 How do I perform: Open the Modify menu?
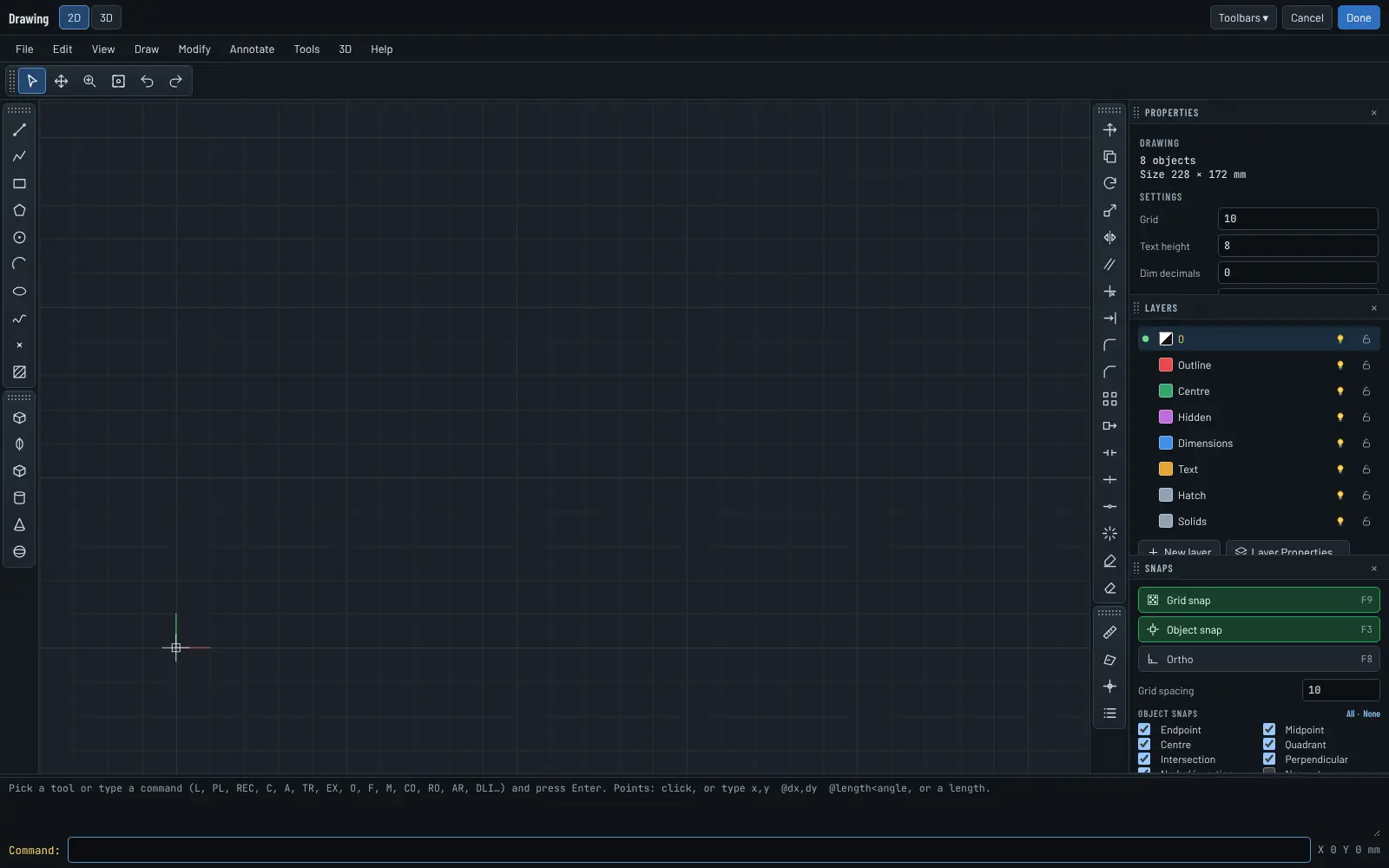click(194, 49)
